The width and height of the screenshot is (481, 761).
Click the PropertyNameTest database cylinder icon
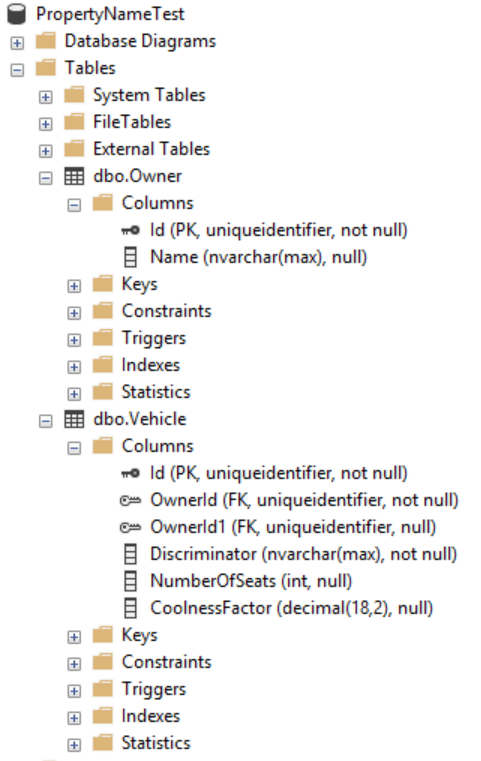pos(17,14)
